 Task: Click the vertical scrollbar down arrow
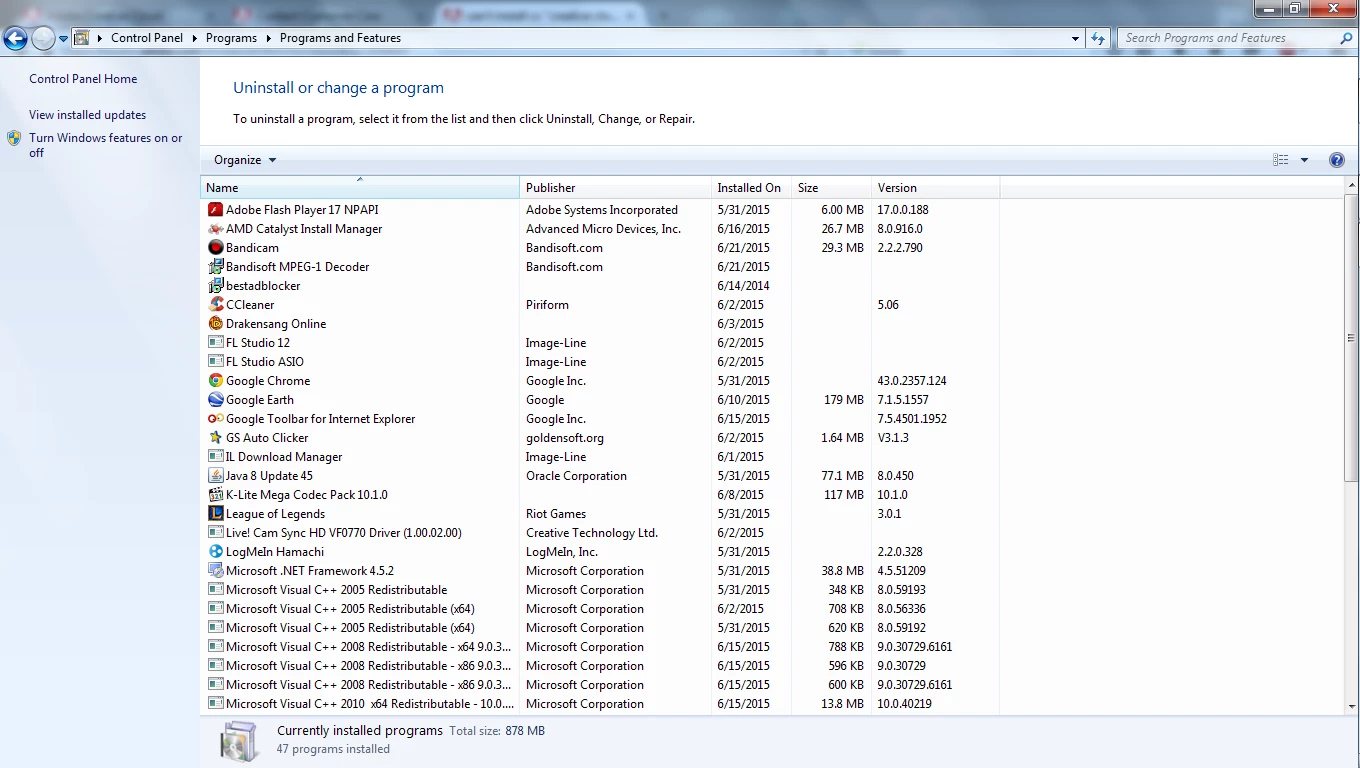tap(1351, 707)
